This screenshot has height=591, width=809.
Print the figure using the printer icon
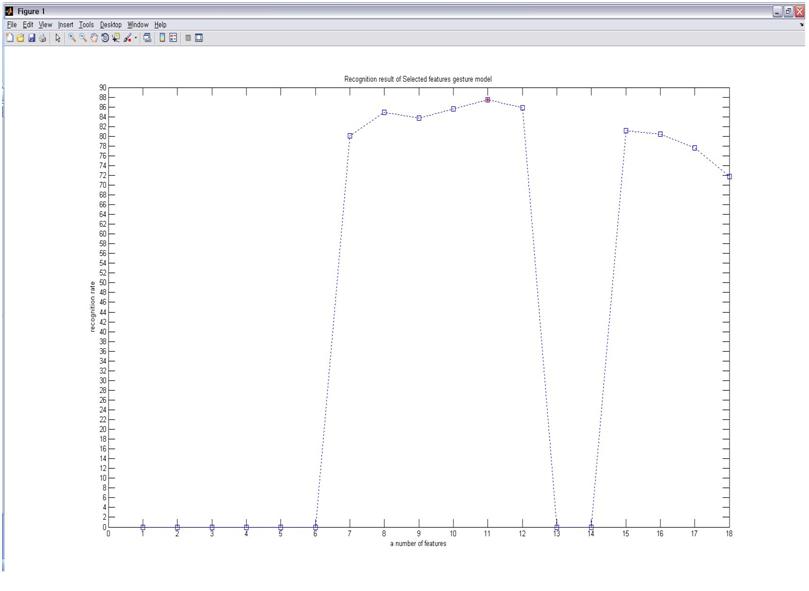coord(42,38)
